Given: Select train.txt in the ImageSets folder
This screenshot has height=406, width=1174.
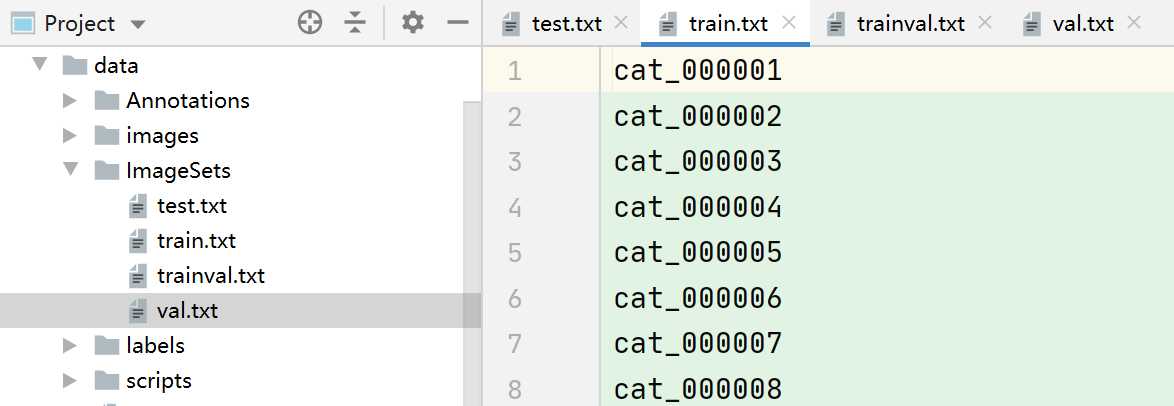Looking at the screenshot, I should coord(196,240).
